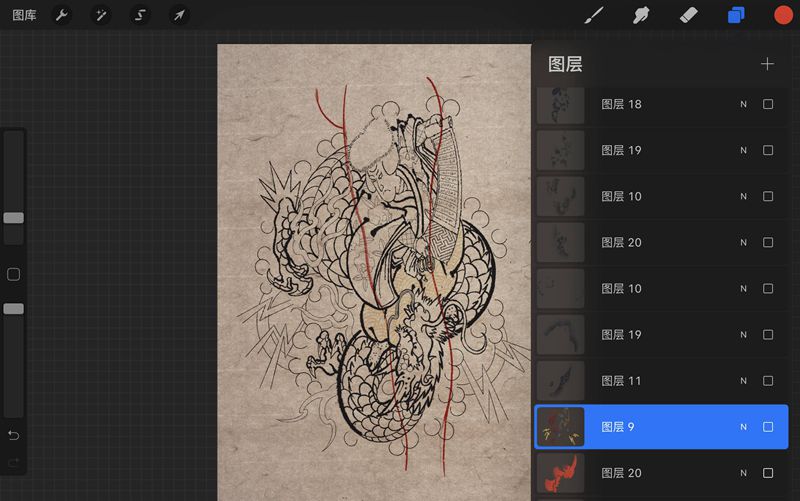
Task: Expand blend mode N on 图层 11
Action: [x=743, y=381]
